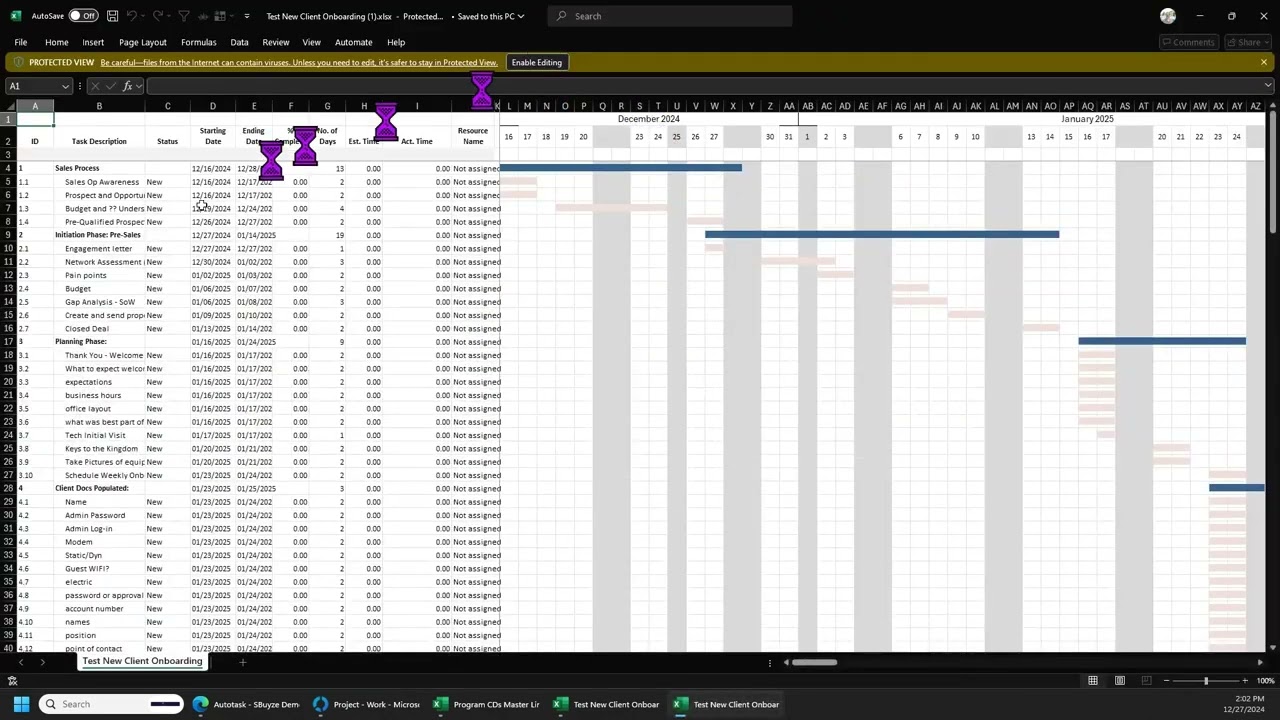The width and height of the screenshot is (1280, 720).
Task: Click in the title bar Search box
Action: [670, 16]
